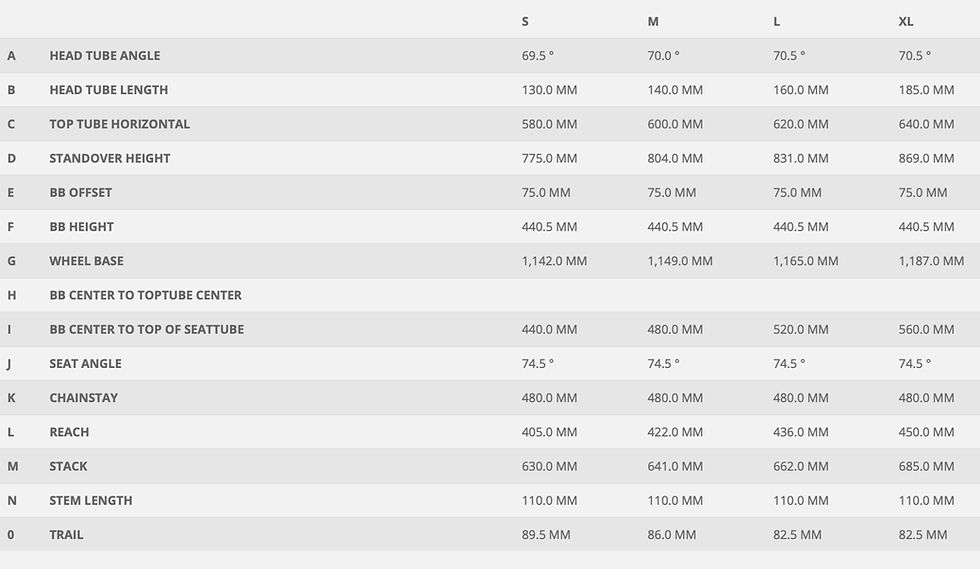Select the TRAIL row label
The width and height of the screenshot is (980, 569).
point(66,535)
